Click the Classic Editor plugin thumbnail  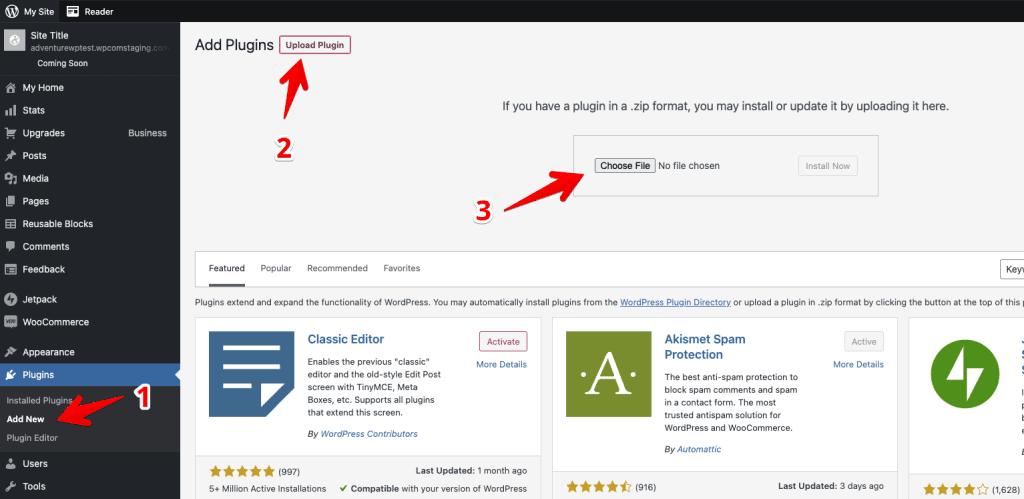tap(251, 374)
